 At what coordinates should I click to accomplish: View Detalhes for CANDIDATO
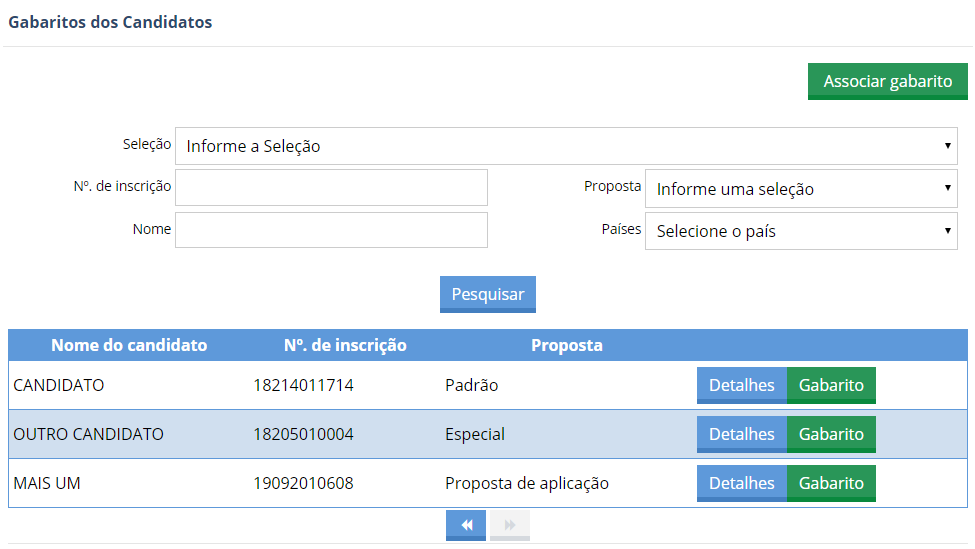click(x=741, y=385)
